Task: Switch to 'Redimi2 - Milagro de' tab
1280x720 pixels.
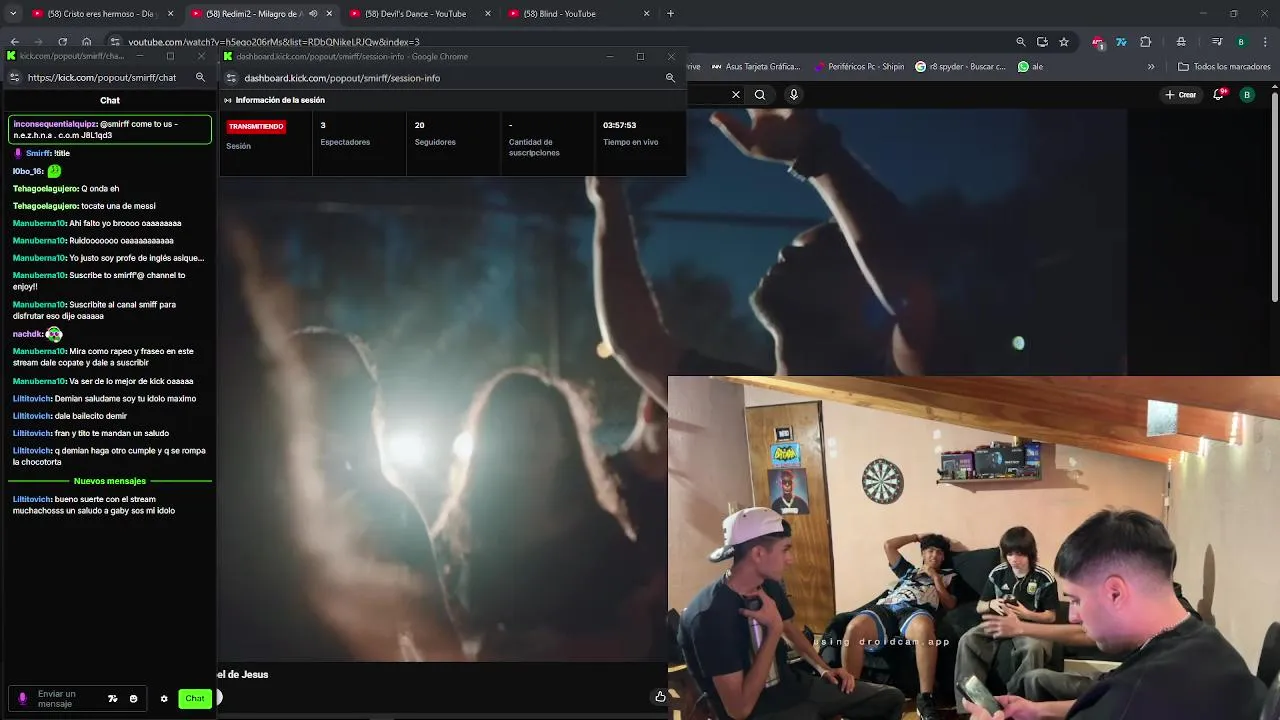Action: click(262, 14)
